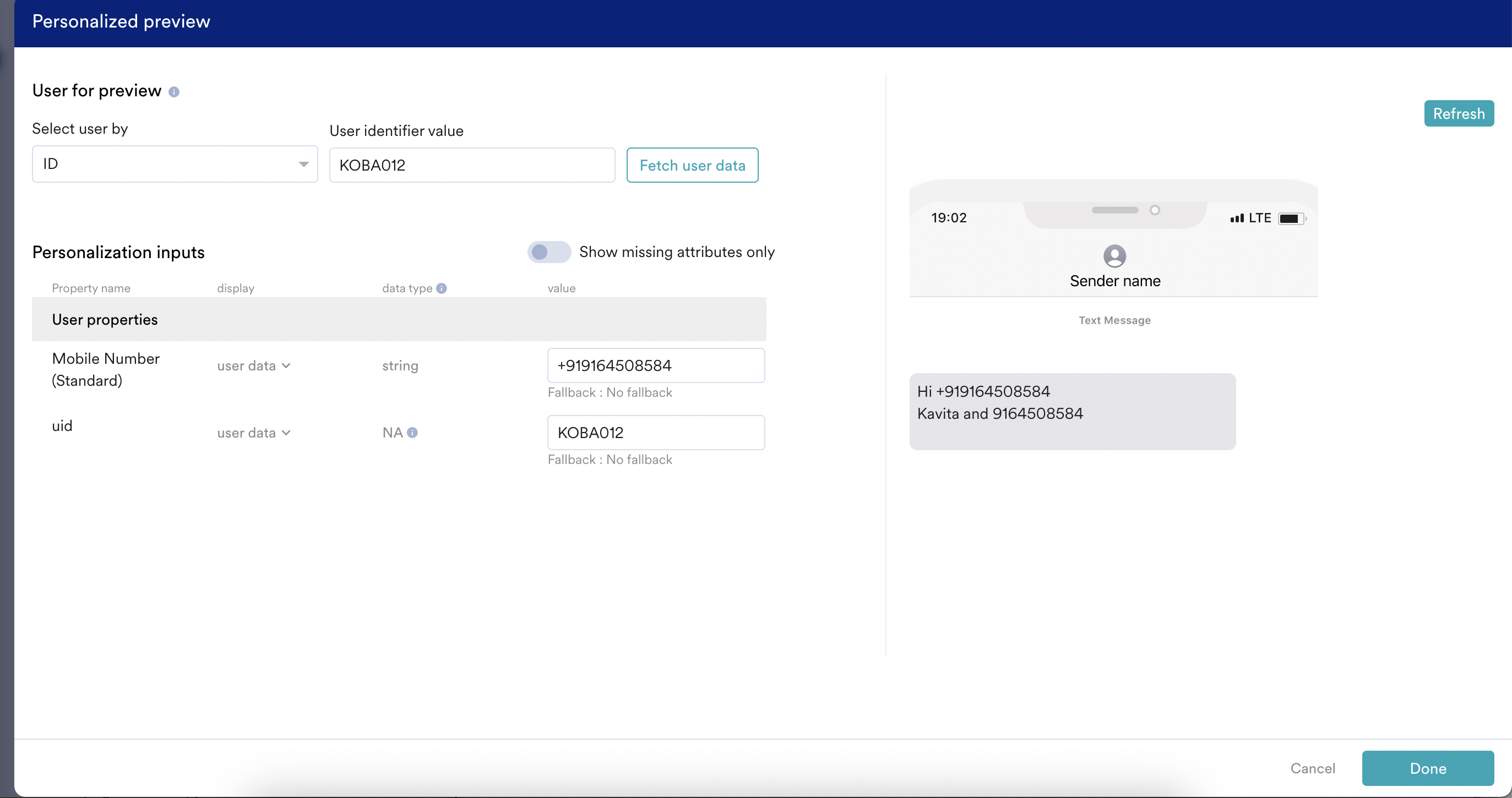Click Sender name label in phone preview
This screenshot has width=1512, height=798.
1114,281
